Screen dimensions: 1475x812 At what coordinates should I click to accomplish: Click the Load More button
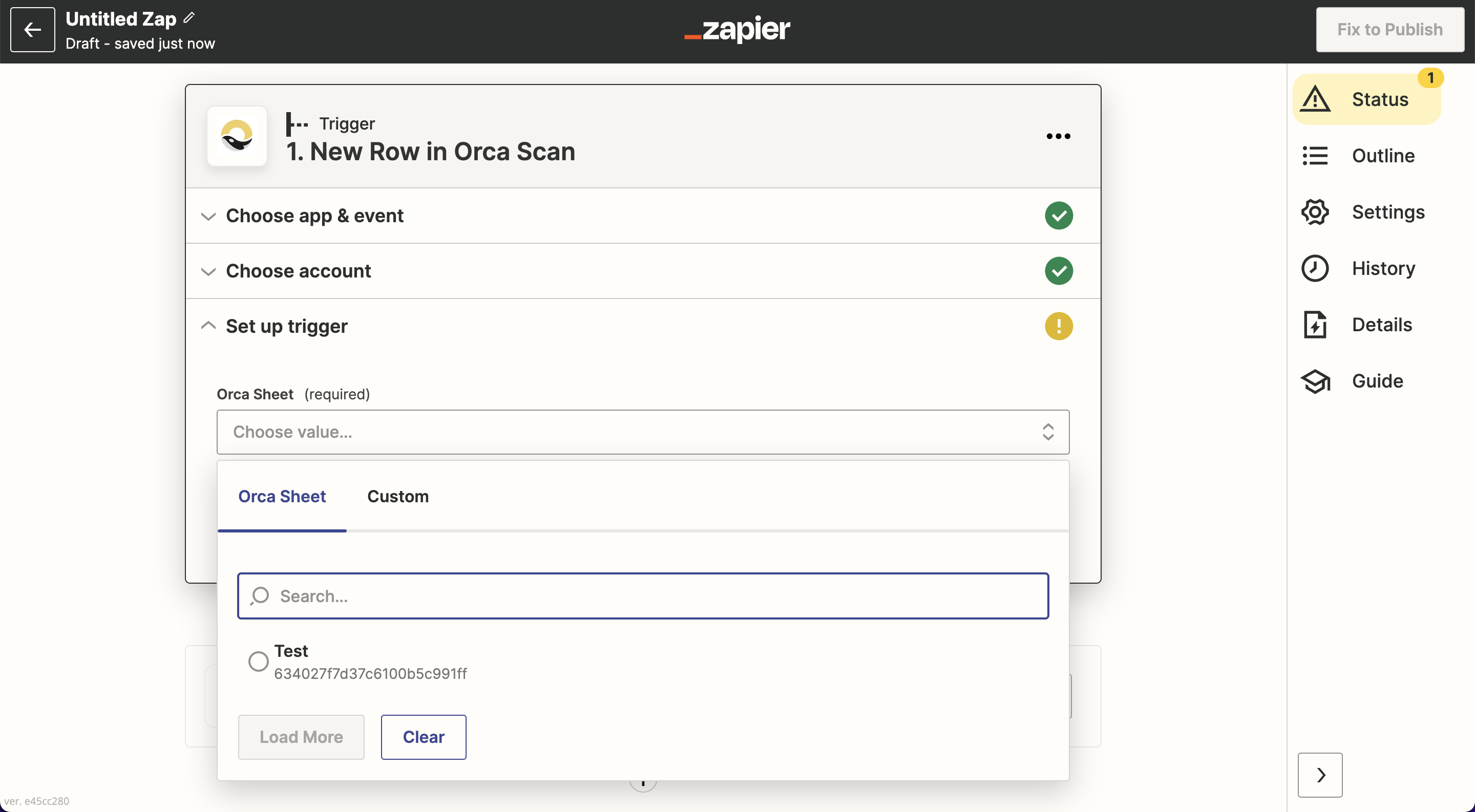pyautogui.click(x=301, y=737)
